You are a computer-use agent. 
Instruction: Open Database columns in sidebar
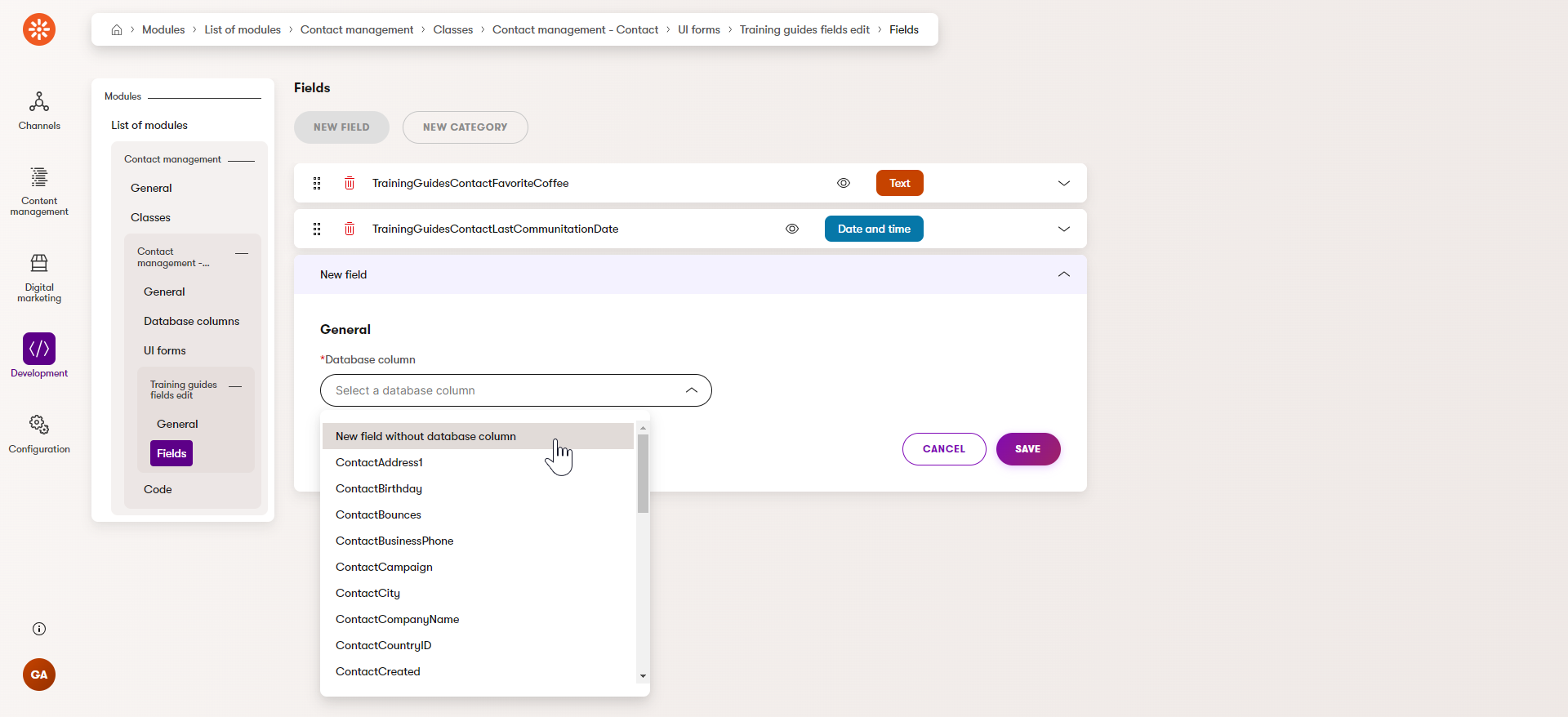(x=192, y=321)
